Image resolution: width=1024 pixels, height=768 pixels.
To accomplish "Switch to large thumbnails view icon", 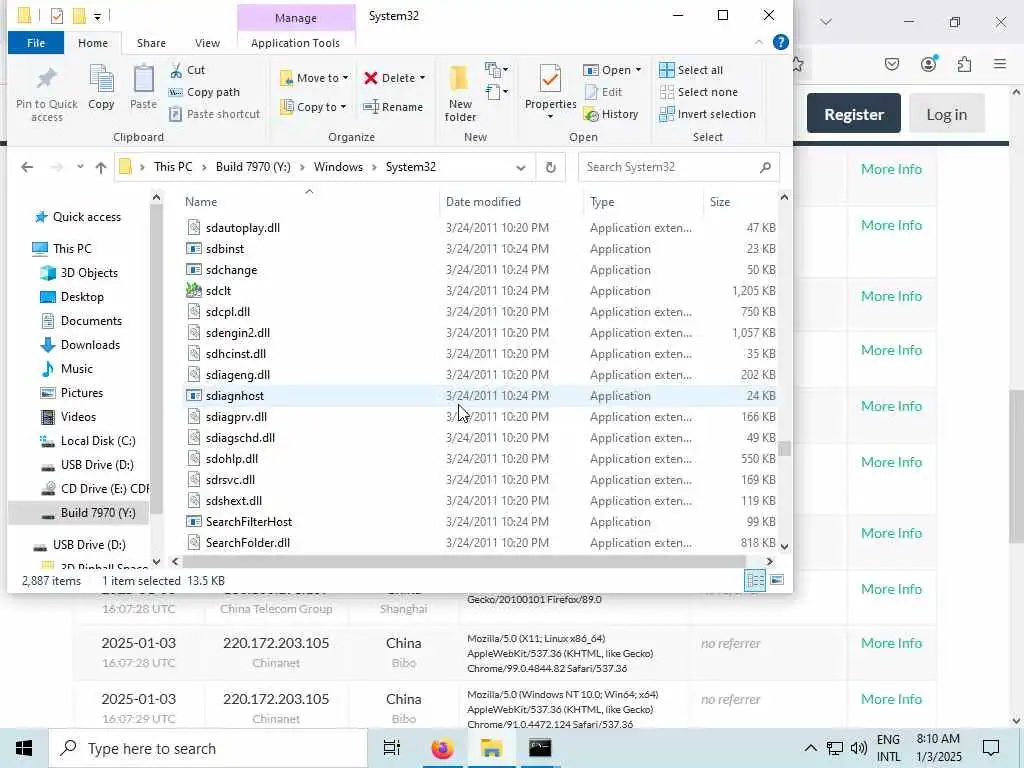I will point(776,580).
